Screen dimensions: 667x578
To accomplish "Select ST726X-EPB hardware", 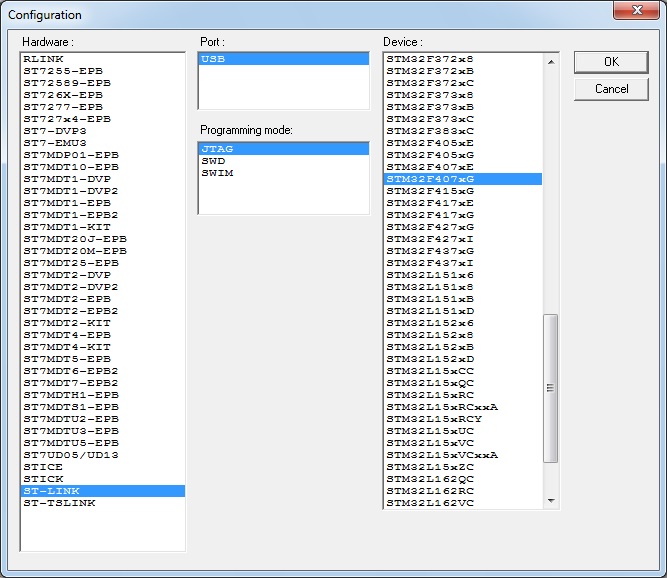I will [103, 95].
